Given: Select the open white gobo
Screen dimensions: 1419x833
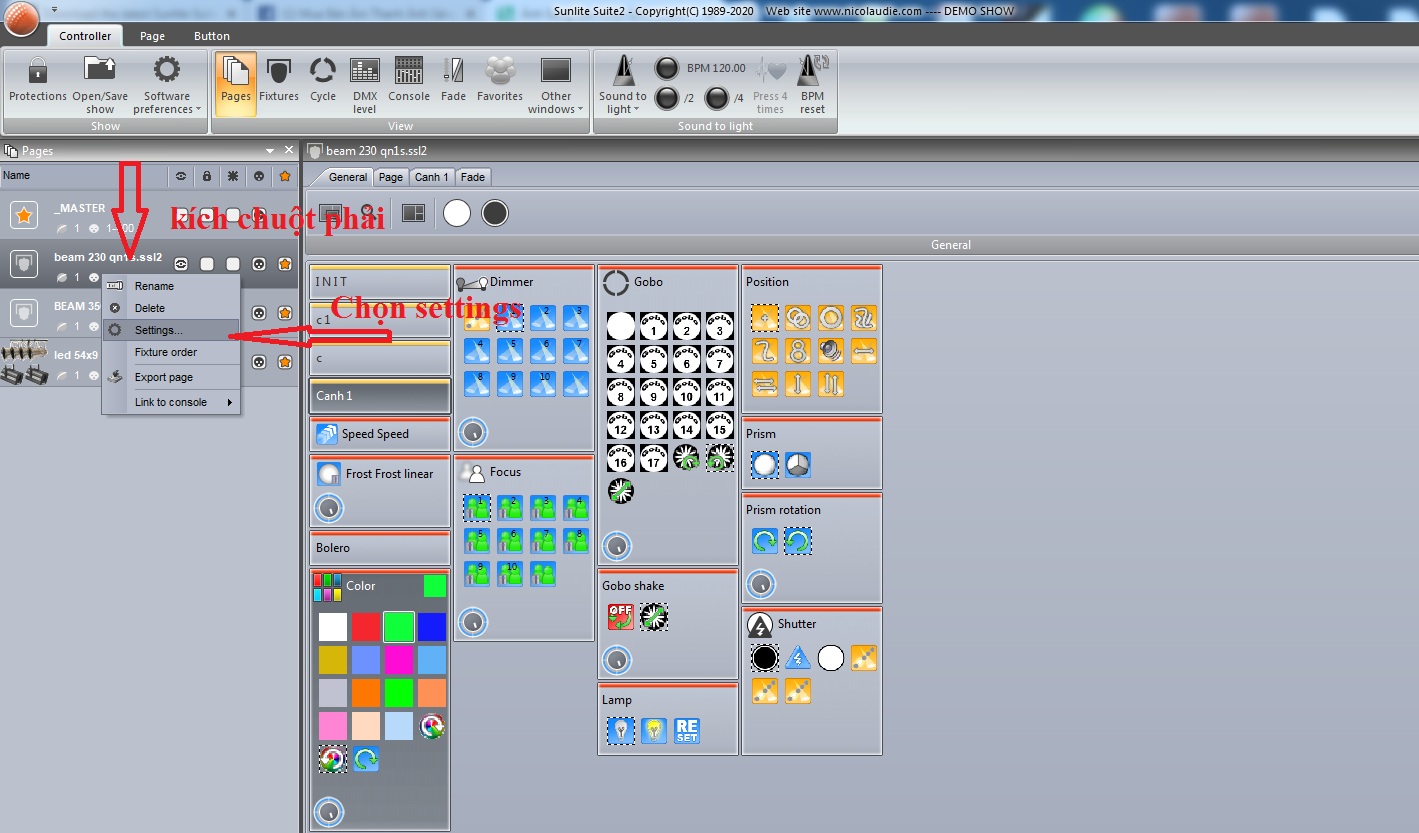Looking at the screenshot, I should point(621,326).
